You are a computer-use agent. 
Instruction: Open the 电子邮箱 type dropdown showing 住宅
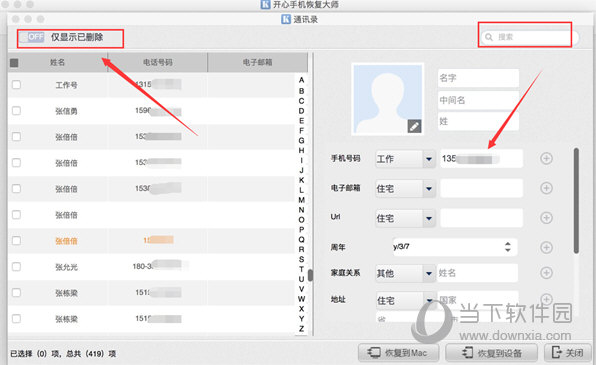click(405, 189)
